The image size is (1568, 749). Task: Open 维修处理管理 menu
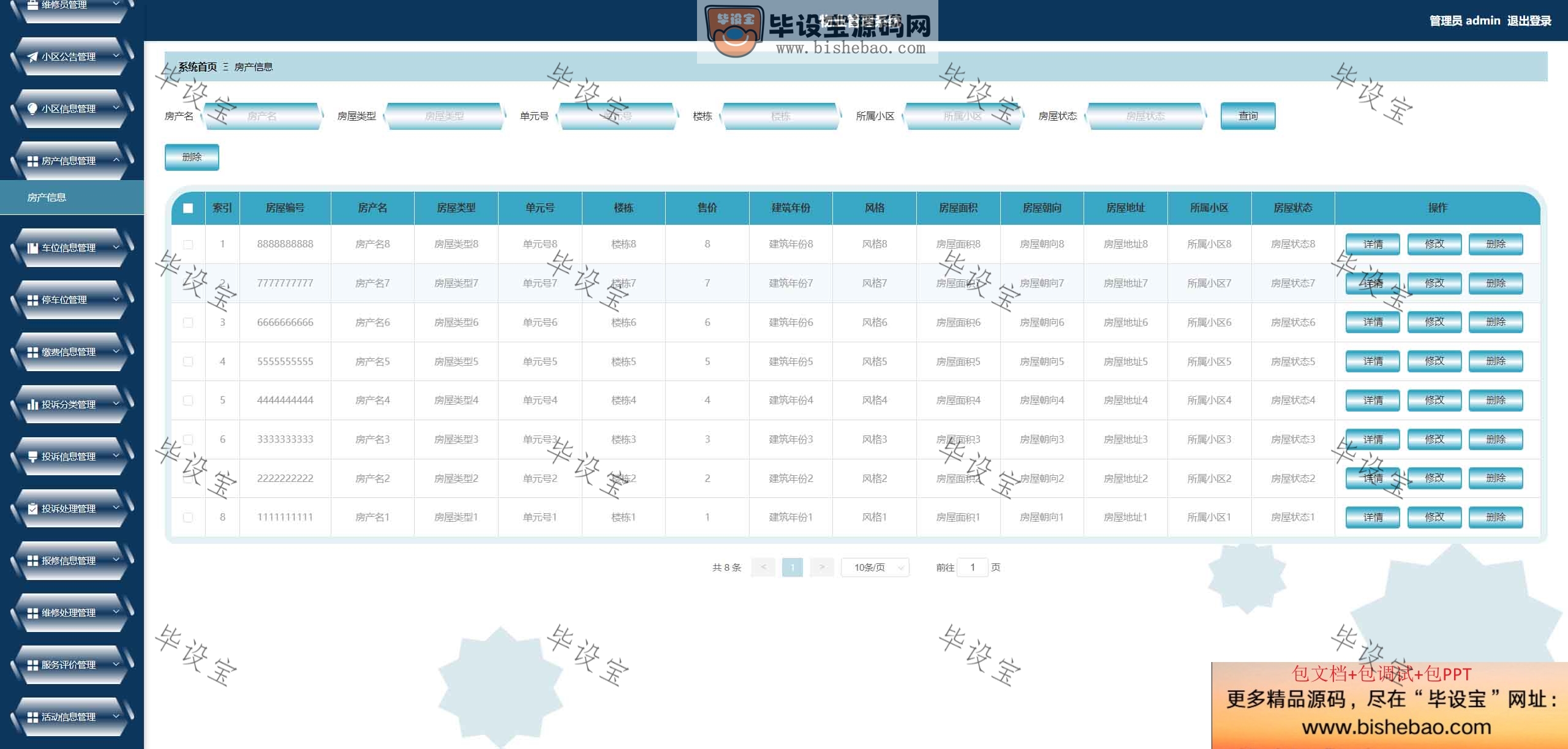(72, 612)
